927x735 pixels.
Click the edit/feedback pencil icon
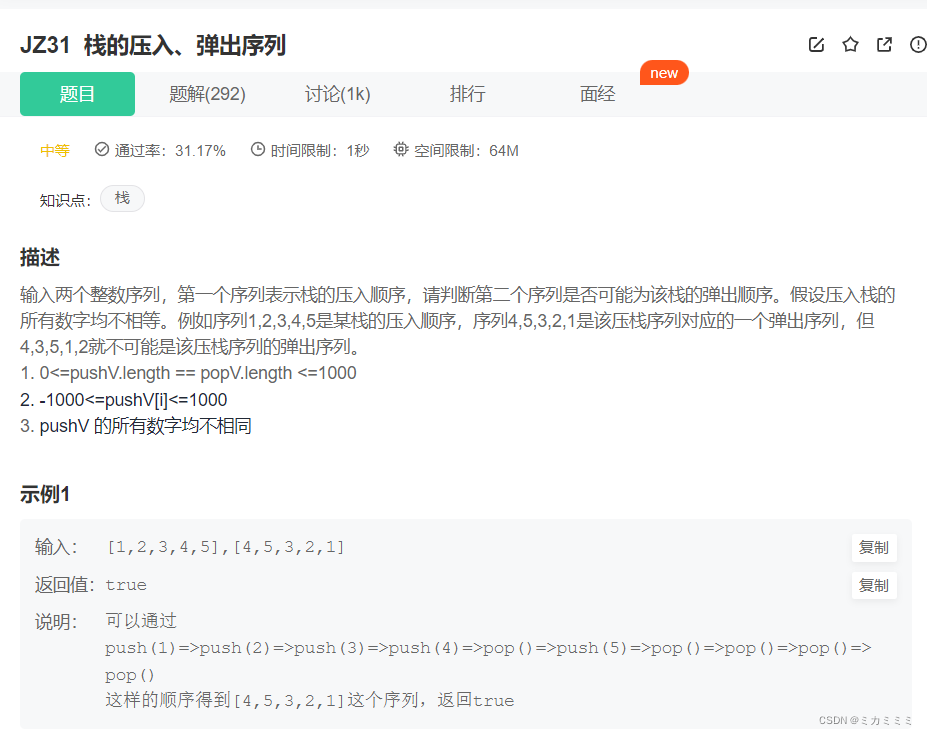[x=815, y=44]
